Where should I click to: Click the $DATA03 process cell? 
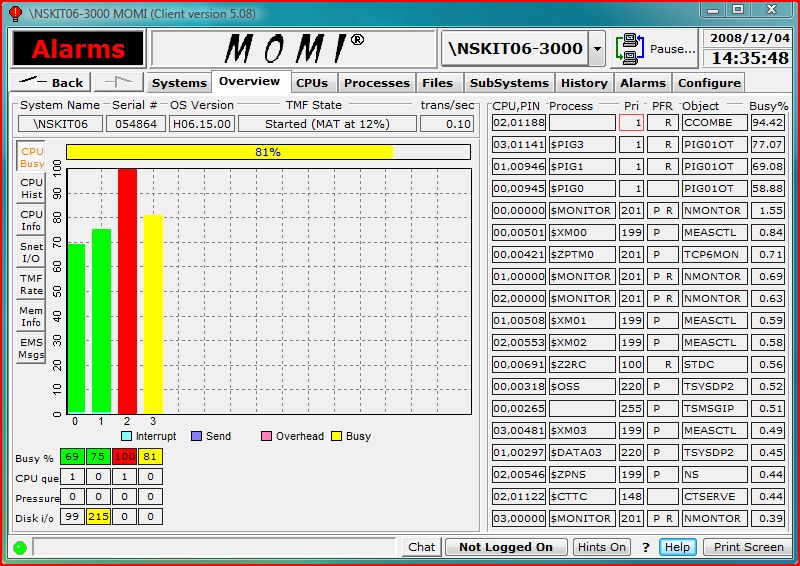point(582,452)
